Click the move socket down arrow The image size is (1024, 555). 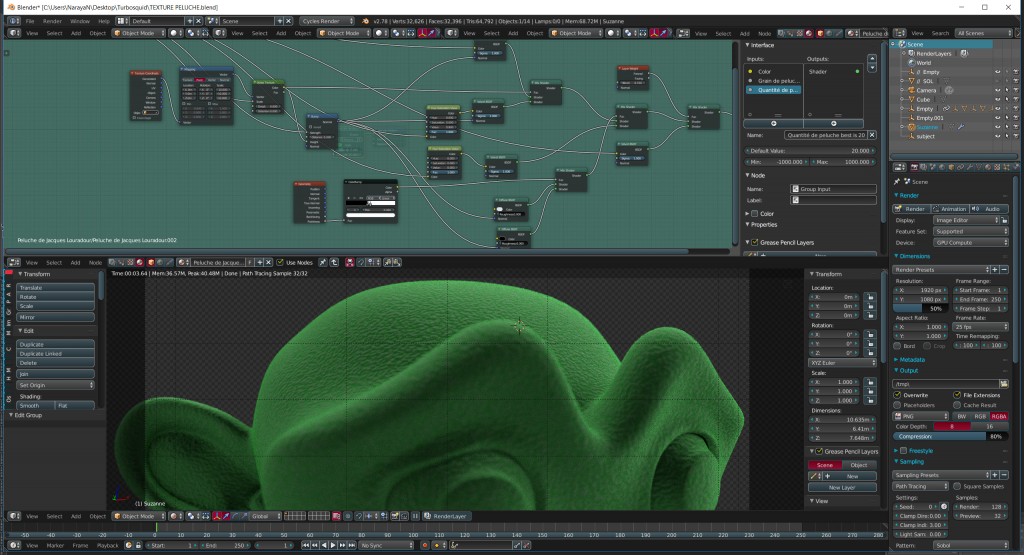point(872,67)
